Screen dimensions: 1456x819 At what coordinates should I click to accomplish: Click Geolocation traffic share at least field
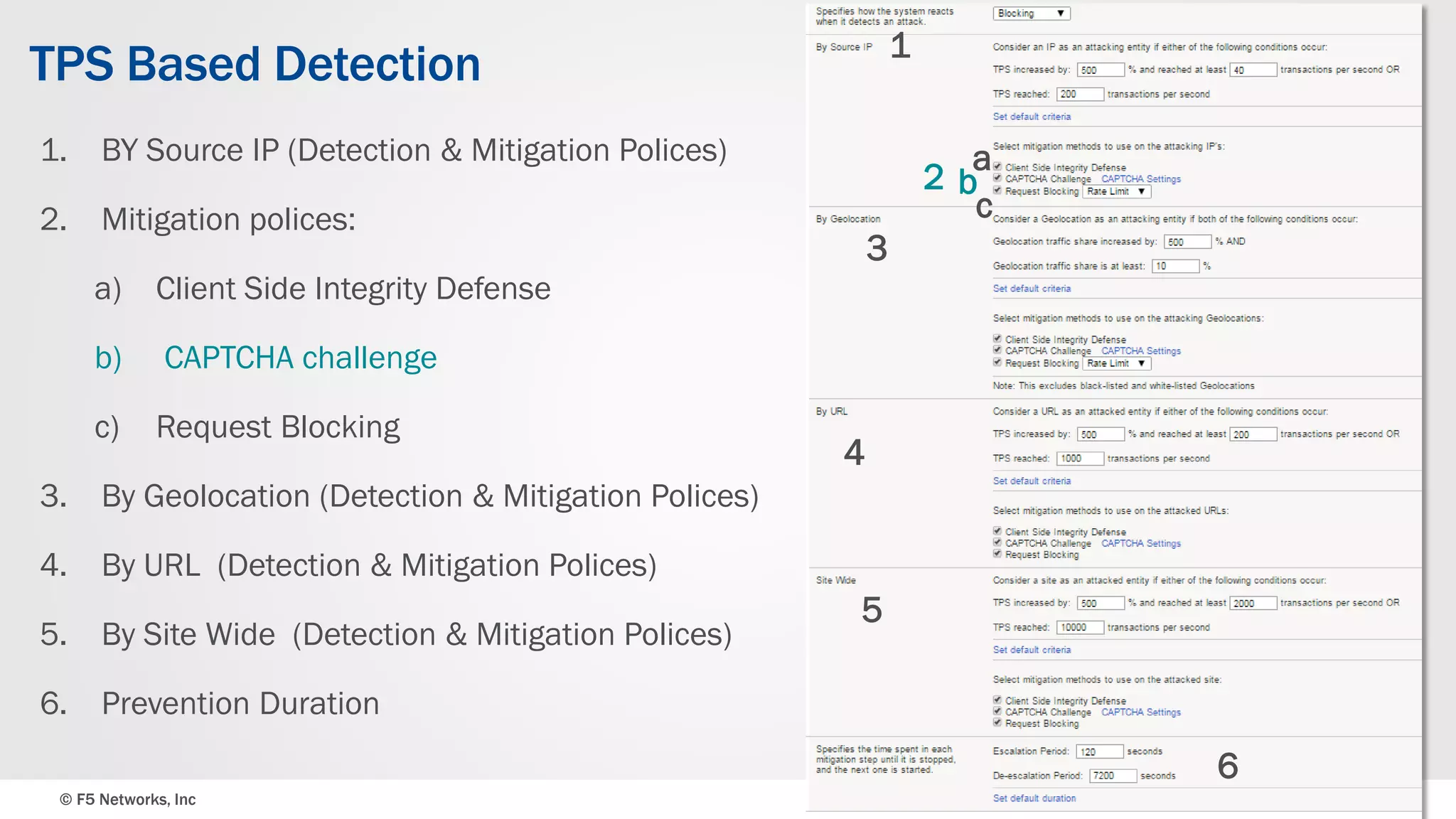point(1176,266)
